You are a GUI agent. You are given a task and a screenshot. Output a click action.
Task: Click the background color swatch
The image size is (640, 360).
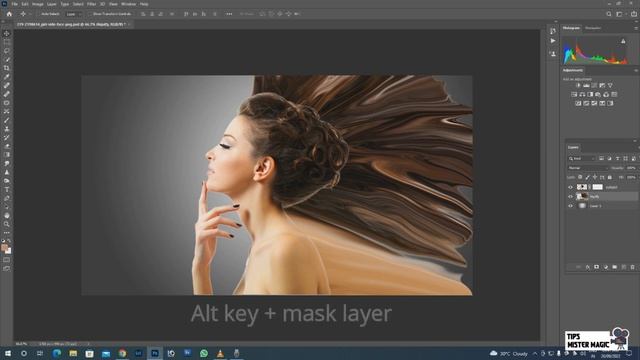[9, 251]
